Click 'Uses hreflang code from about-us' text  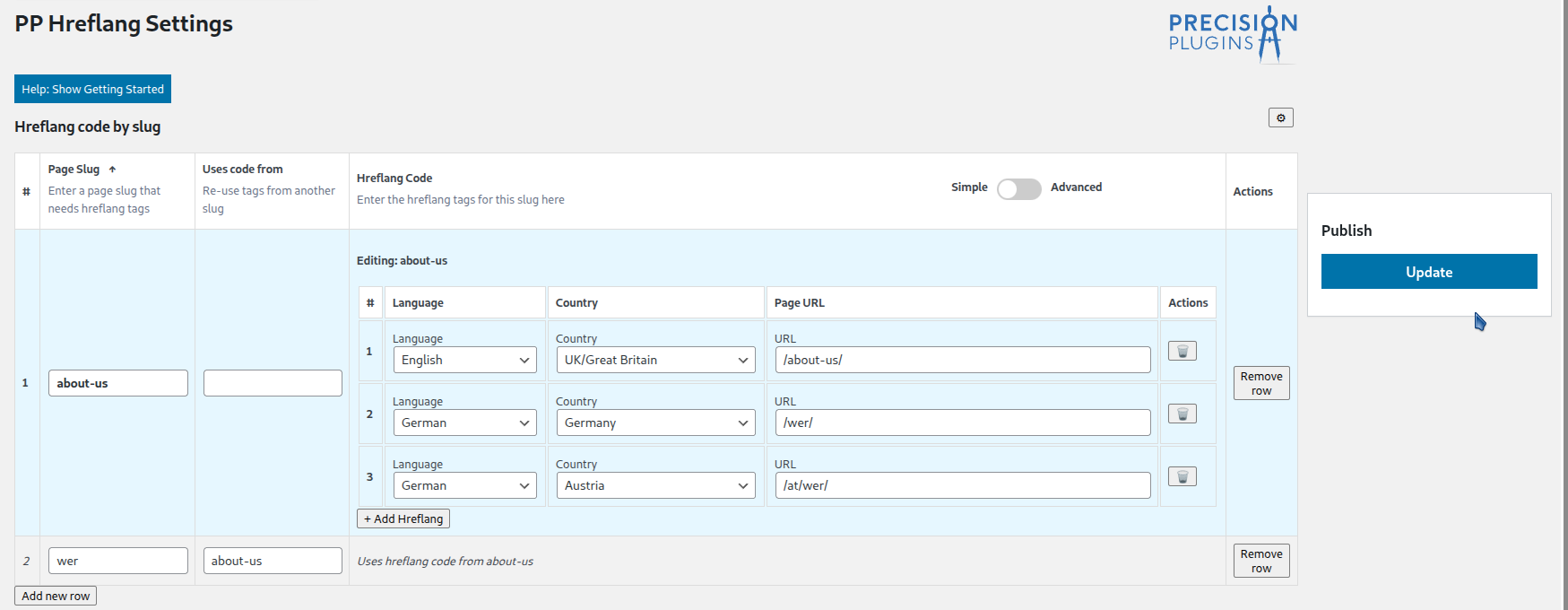(445, 562)
